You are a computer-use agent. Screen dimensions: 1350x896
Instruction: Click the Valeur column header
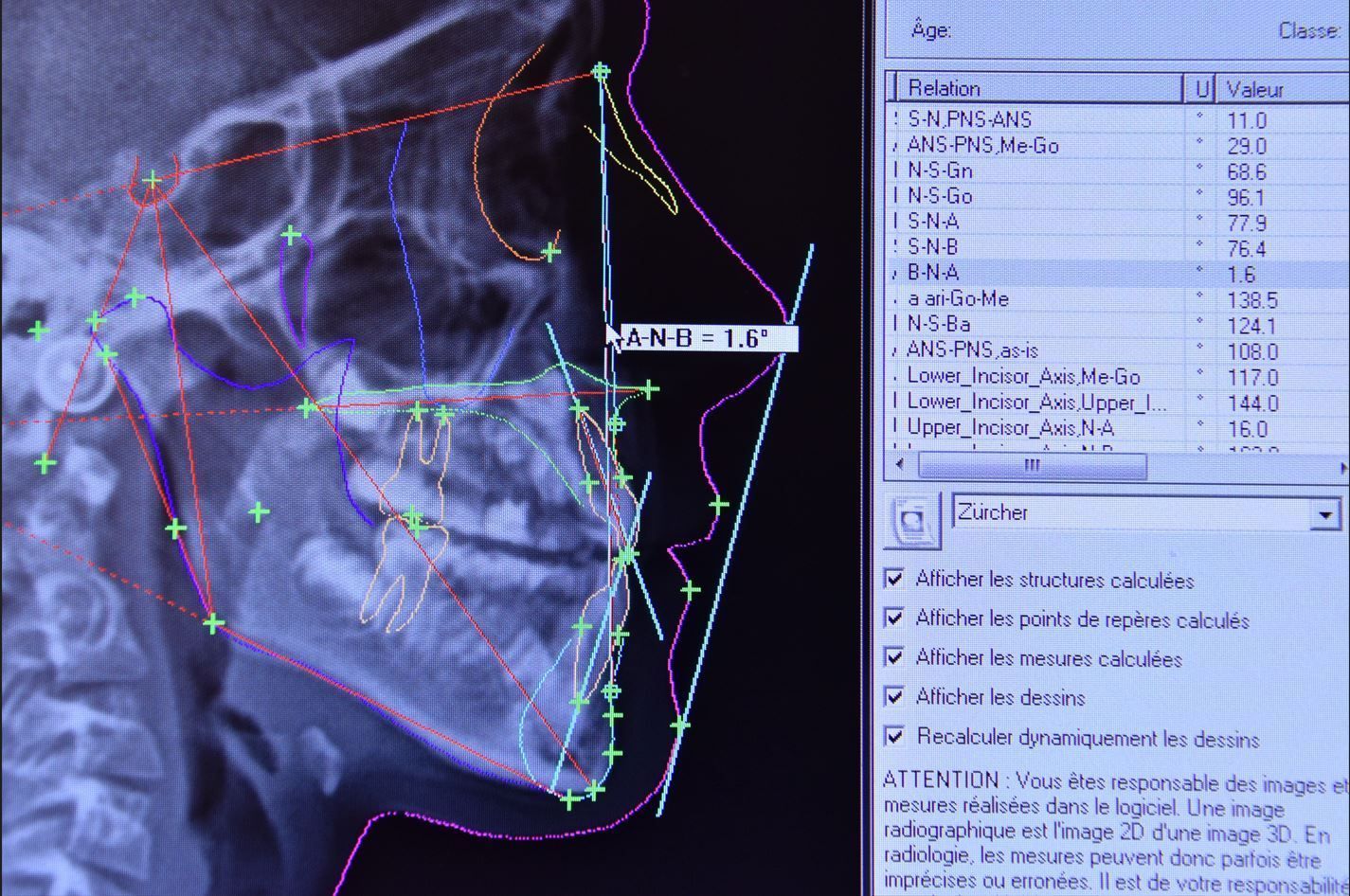coord(1279,90)
